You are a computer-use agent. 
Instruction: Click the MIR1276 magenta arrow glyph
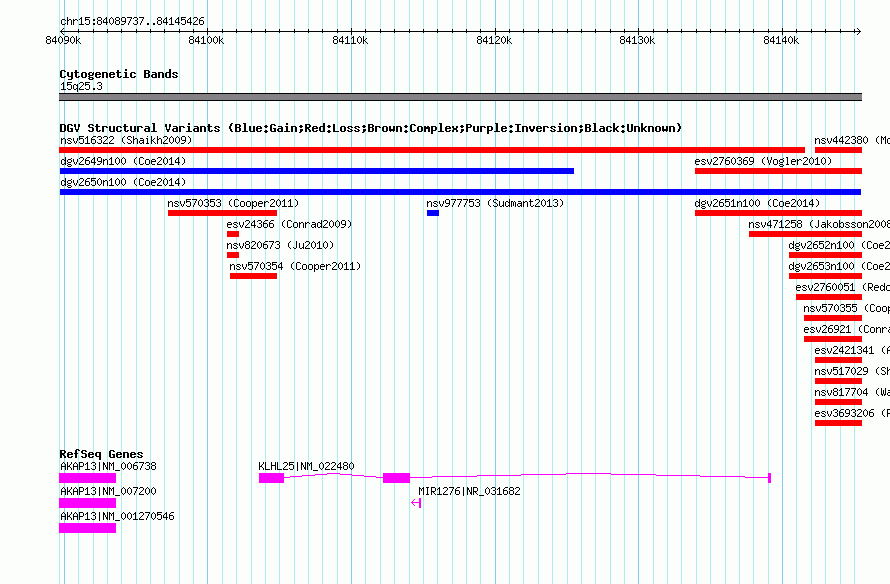416,503
